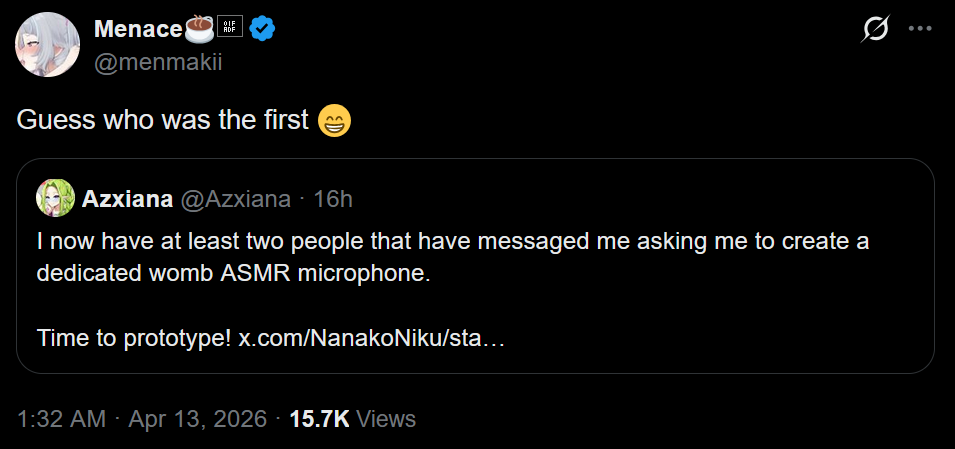Viewport: 955px width, 449px height.
Task: Open the three-dot More options menu
Action: (x=919, y=30)
